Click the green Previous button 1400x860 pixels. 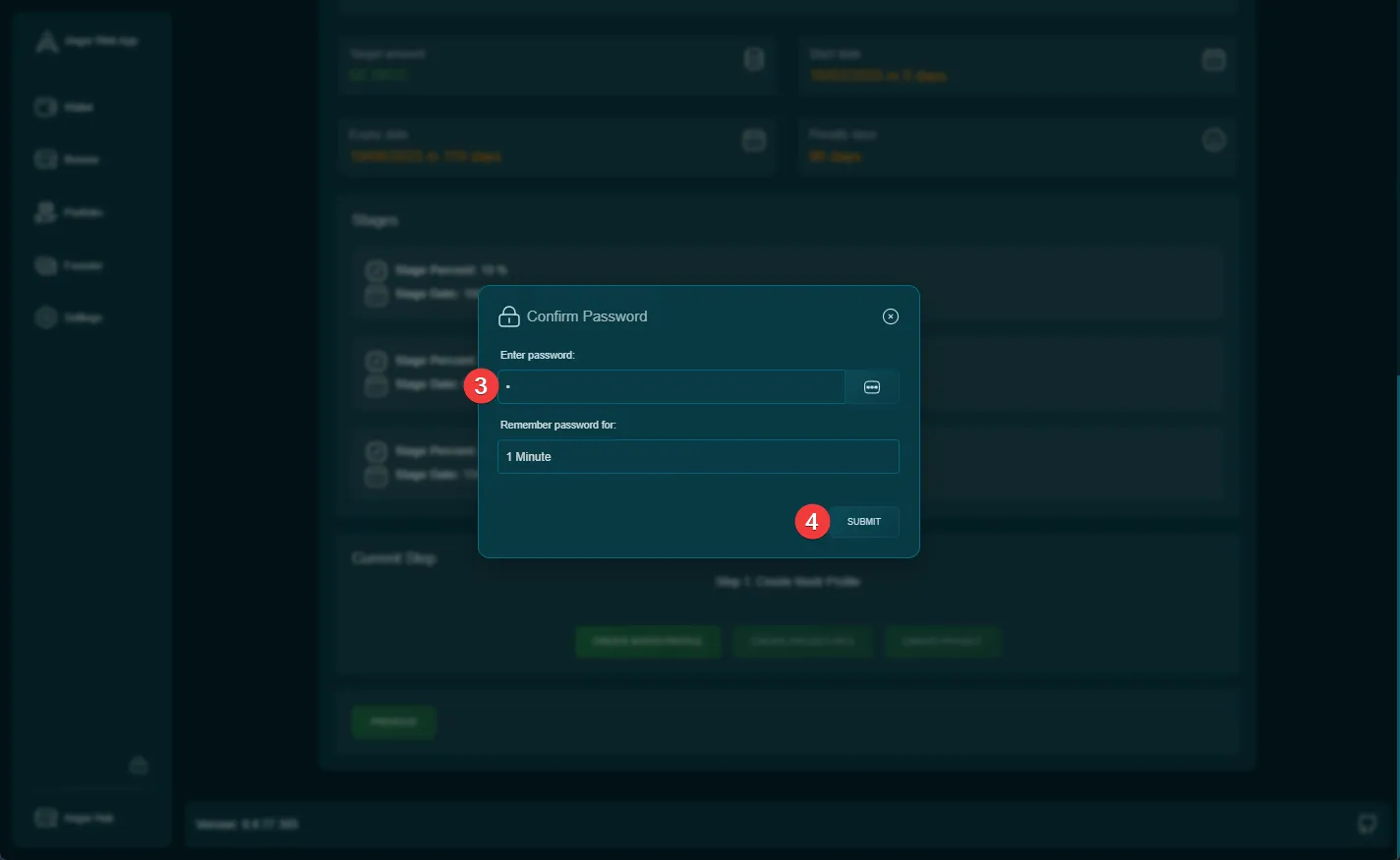(393, 722)
